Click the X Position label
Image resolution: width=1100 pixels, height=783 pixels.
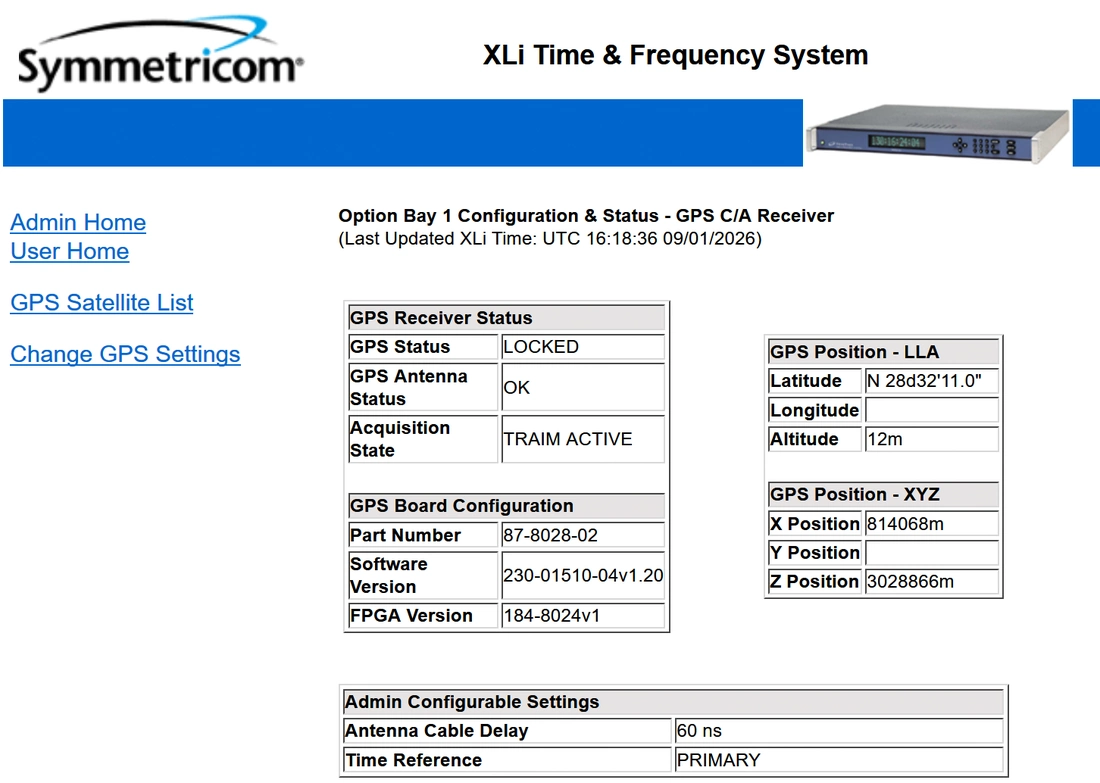pyautogui.click(x=814, y=524)
